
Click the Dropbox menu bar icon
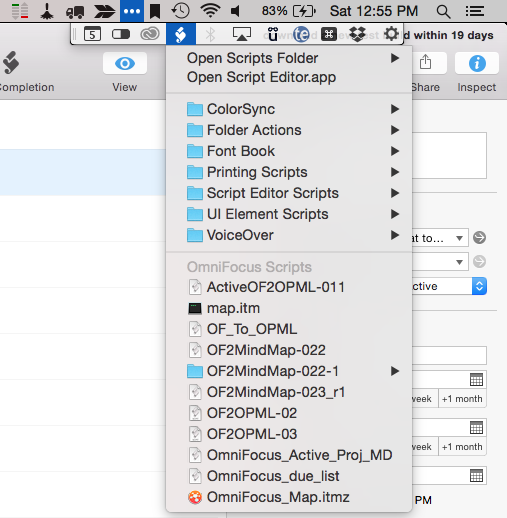357,34
